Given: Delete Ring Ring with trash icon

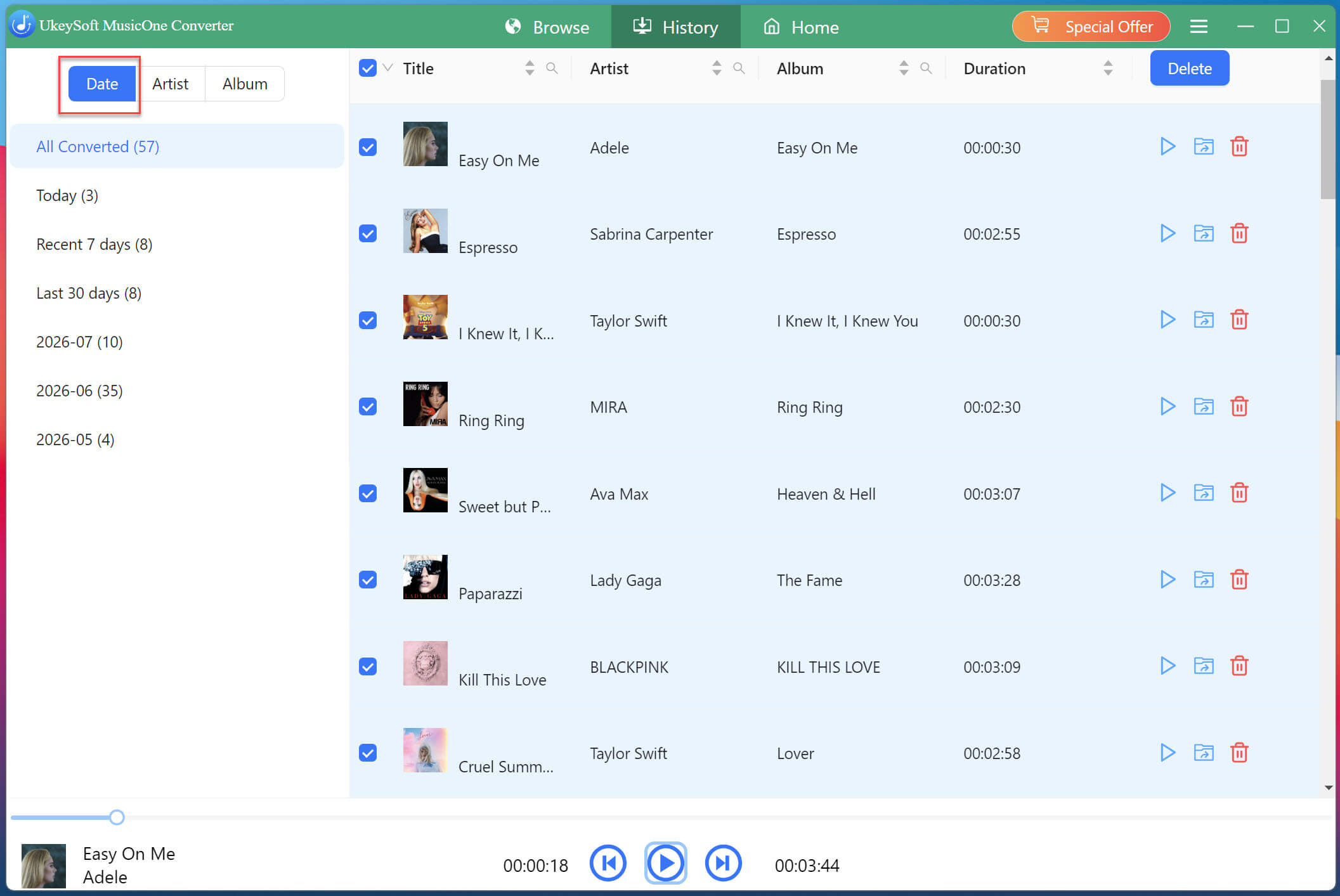Looking at the screenshot, I should coord(1239,406).
